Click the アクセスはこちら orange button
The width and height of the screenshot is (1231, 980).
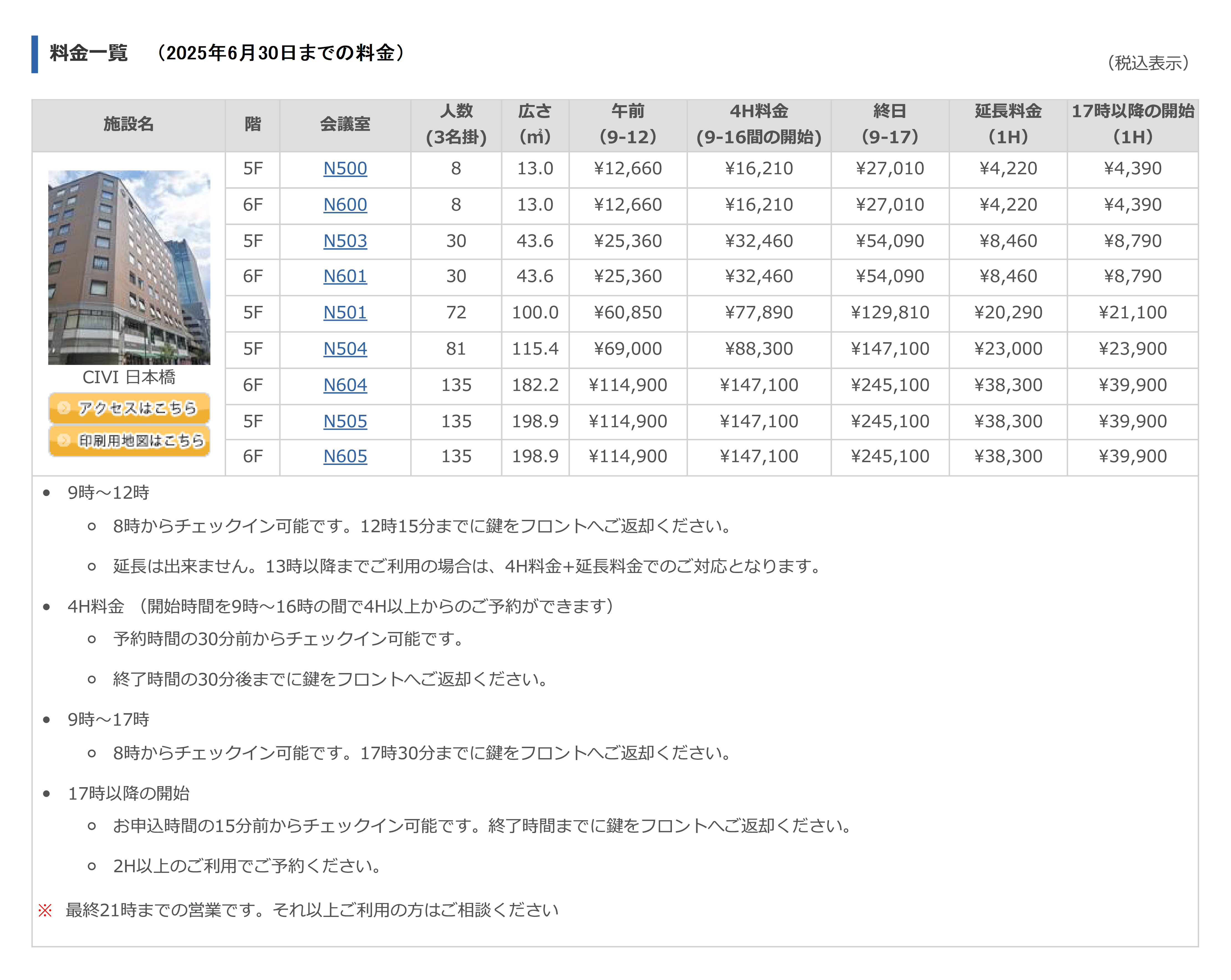coord(129,408)
